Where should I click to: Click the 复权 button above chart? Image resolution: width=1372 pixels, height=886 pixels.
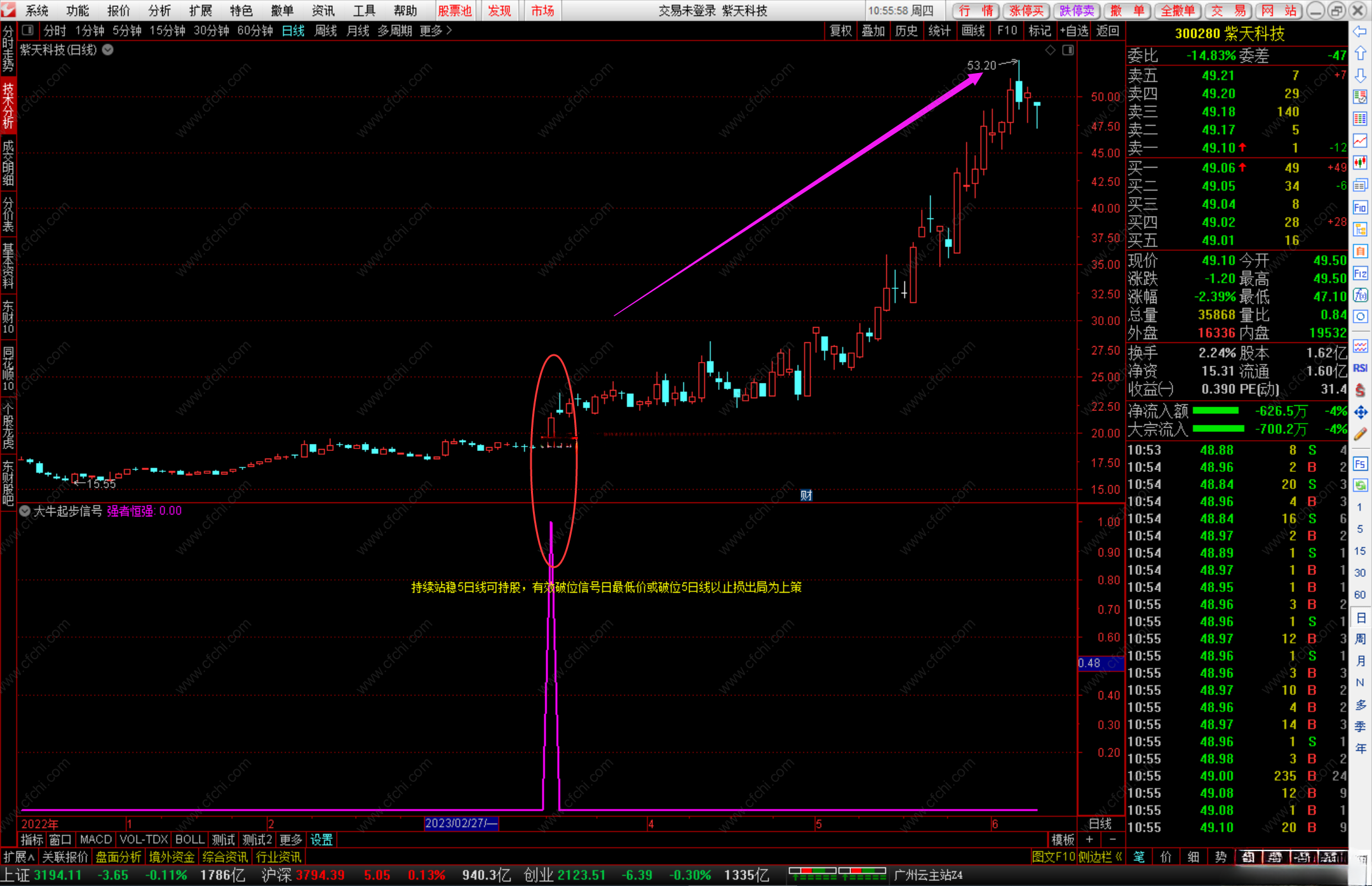click(x=840, y=30)
